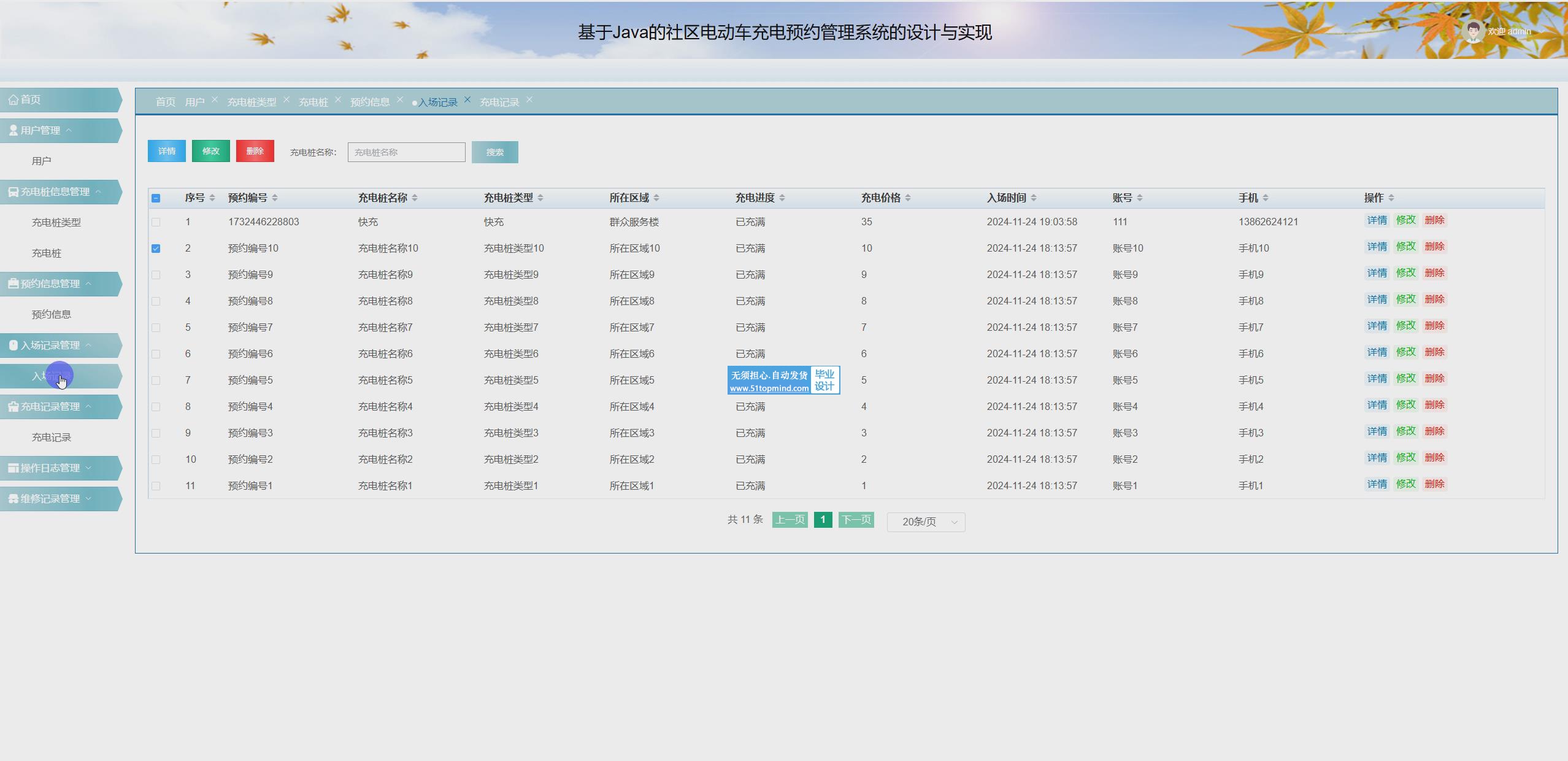This screenshot has height=761, width=1568.
Task: Click the user management person icon
Action: [x=13, y=130]
